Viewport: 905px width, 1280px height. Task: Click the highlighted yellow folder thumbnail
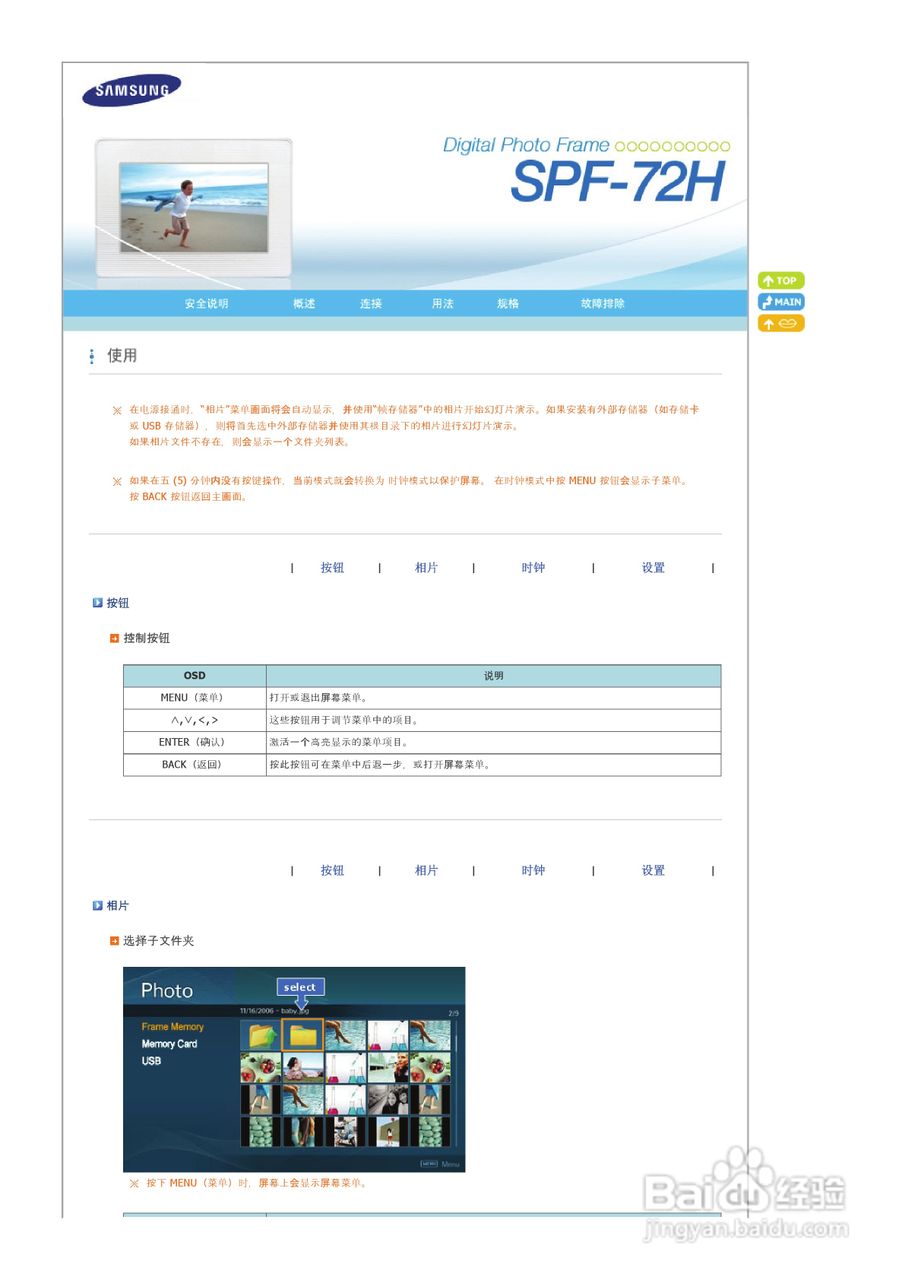(300, 1035)
